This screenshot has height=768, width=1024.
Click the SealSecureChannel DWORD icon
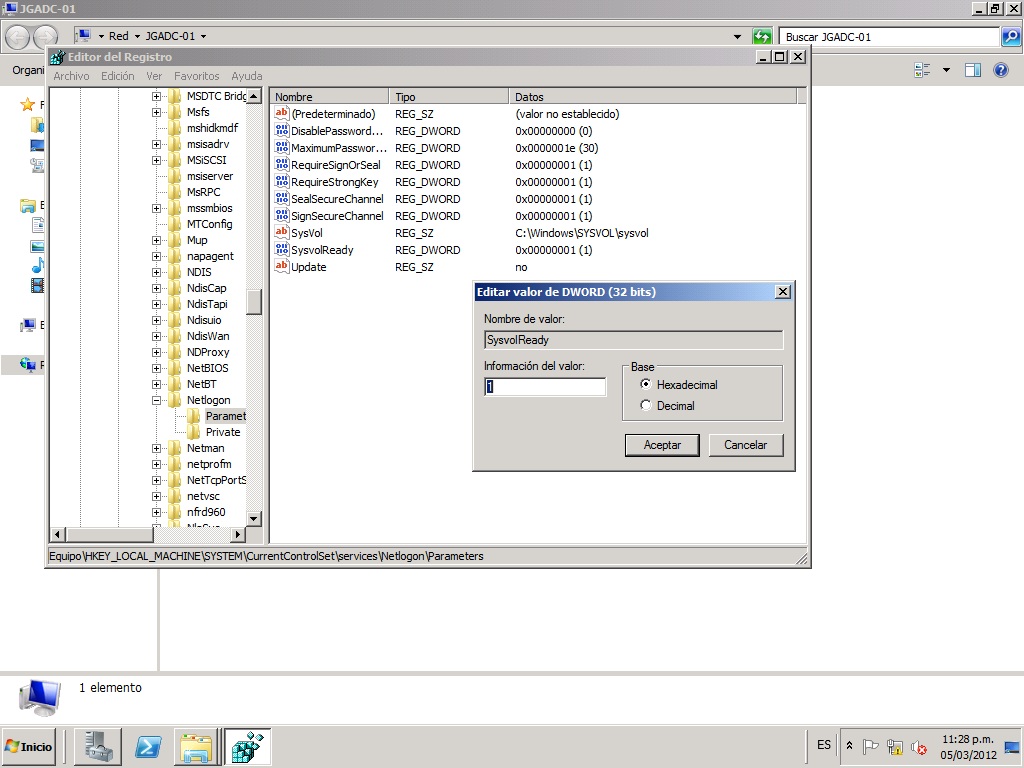pyautogui.click(x=281, y=199)
